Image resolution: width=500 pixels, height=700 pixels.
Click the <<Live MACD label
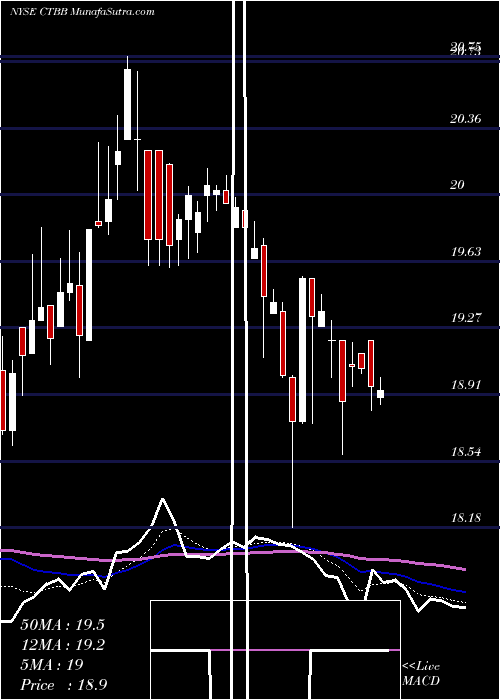[x=421, y=673]
